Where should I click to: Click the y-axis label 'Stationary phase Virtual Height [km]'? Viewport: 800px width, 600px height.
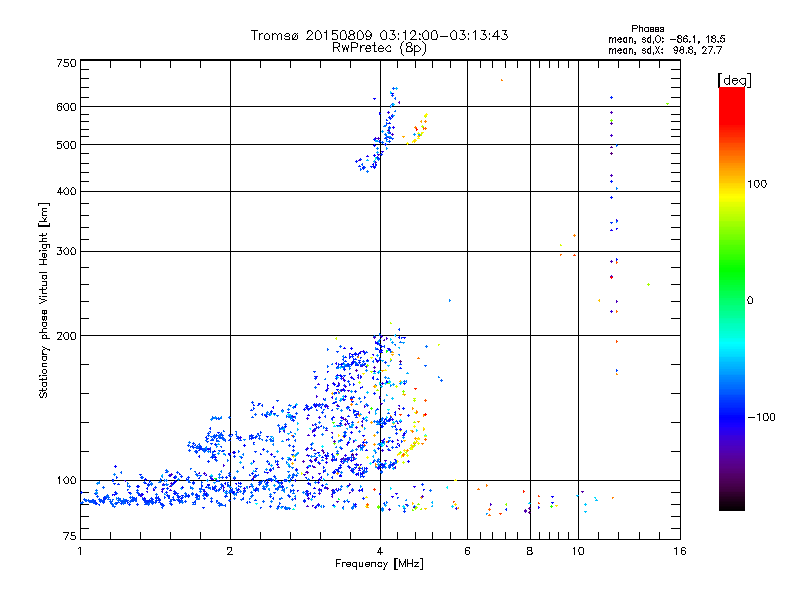point(43,301)
